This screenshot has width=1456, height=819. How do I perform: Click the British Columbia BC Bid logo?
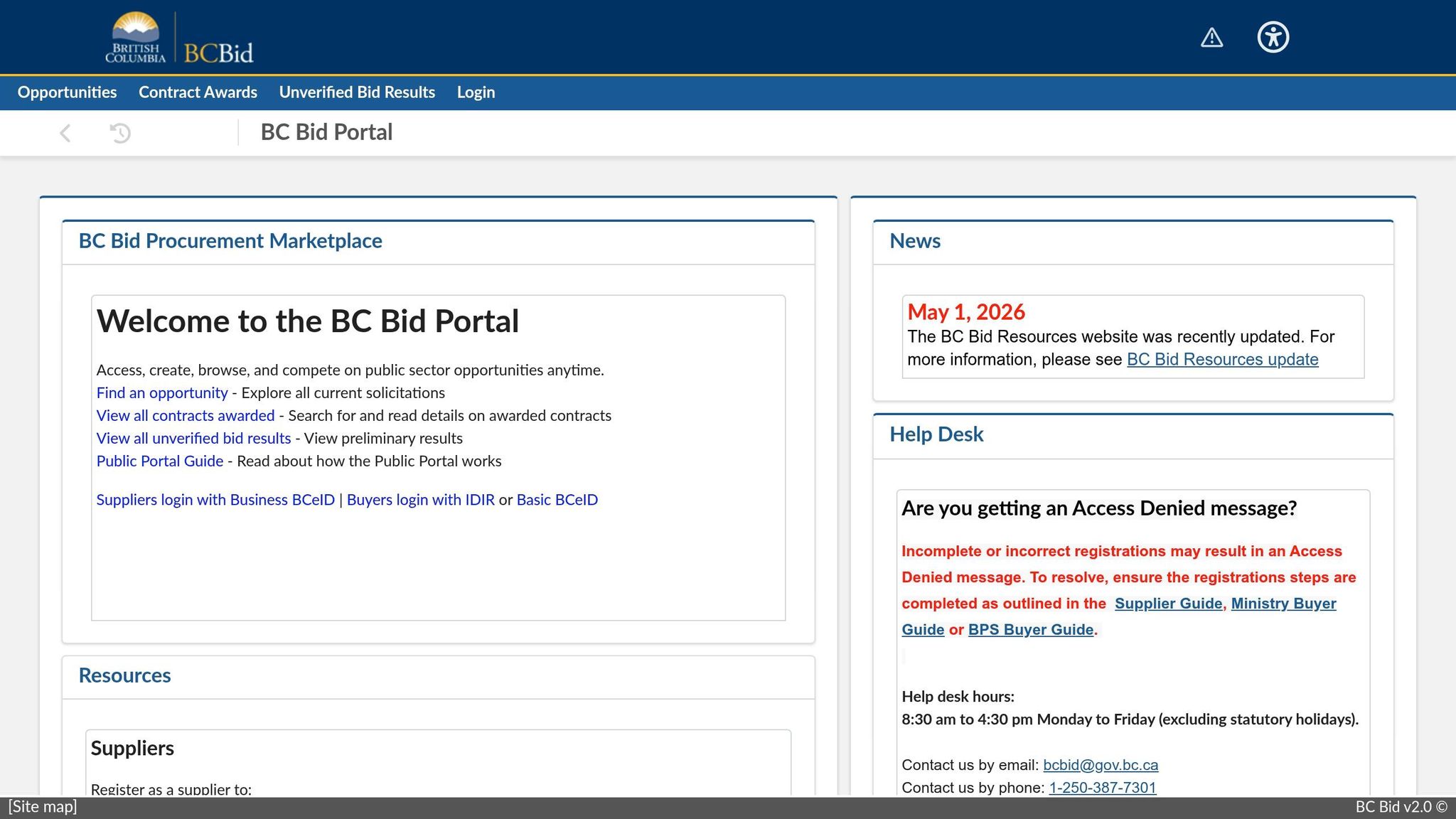pos(179,38)
